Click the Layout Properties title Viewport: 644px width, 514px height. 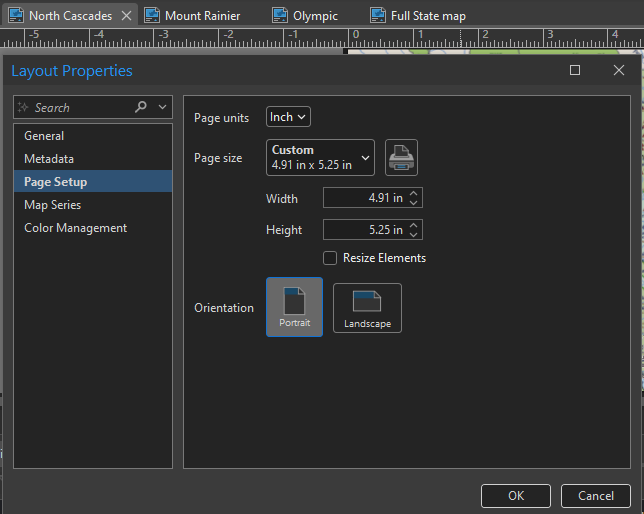click(72, 71)
